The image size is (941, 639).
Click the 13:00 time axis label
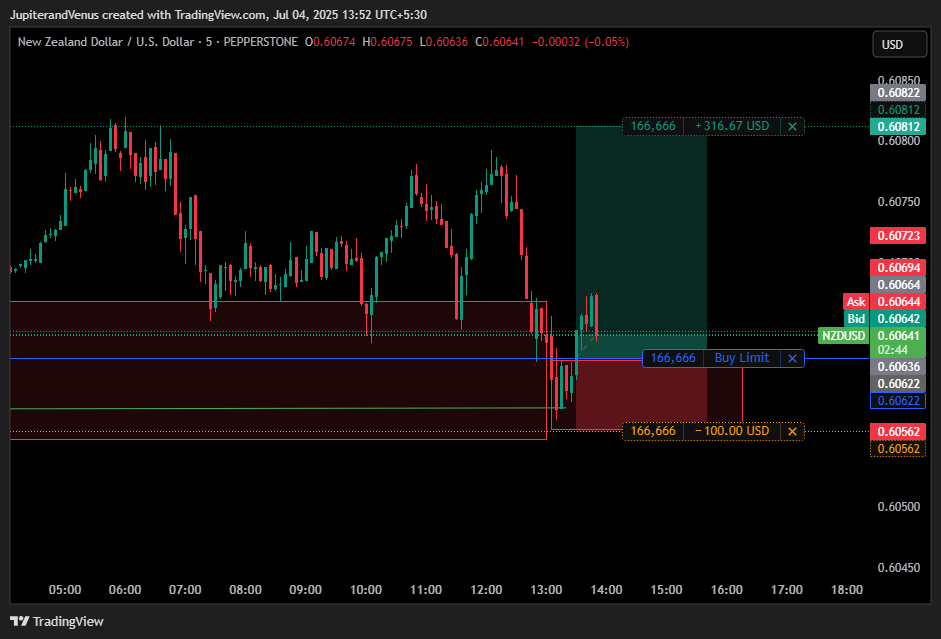point(546,590)
